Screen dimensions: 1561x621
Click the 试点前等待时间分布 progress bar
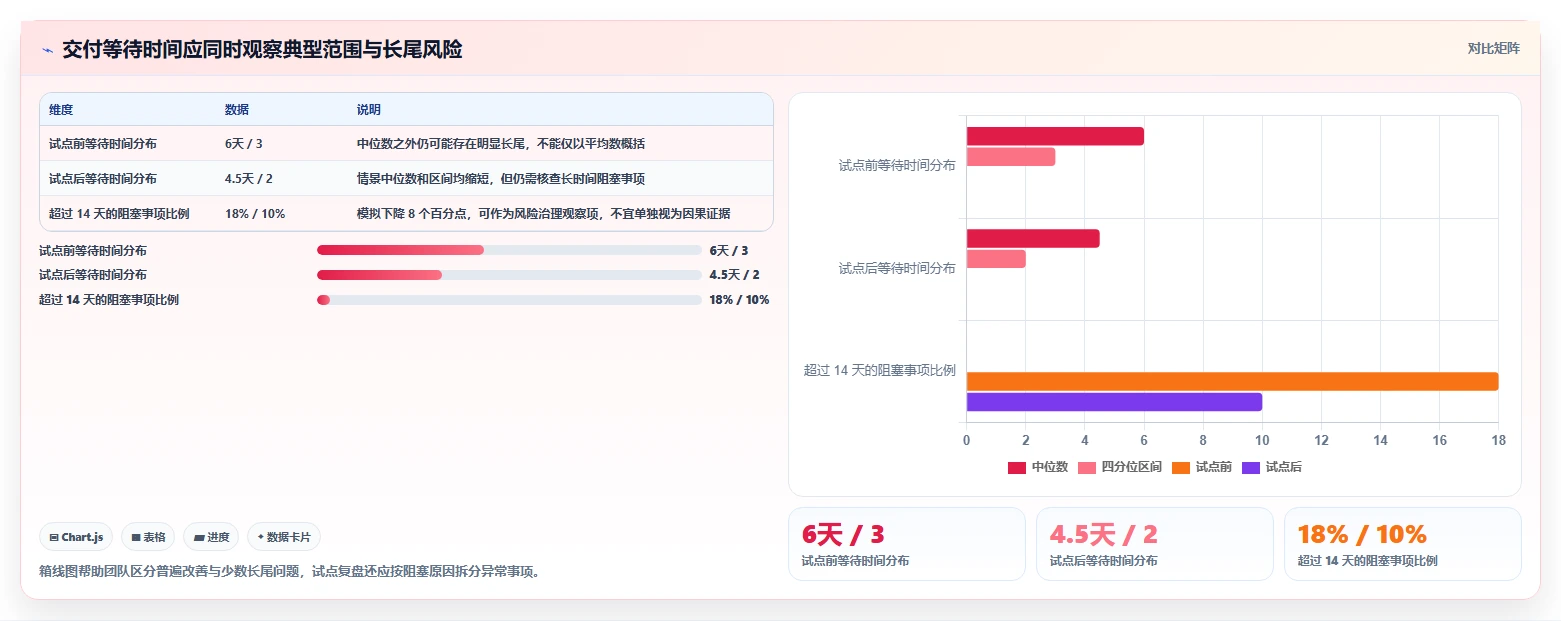pyautogui.click(x=509, y=250)
